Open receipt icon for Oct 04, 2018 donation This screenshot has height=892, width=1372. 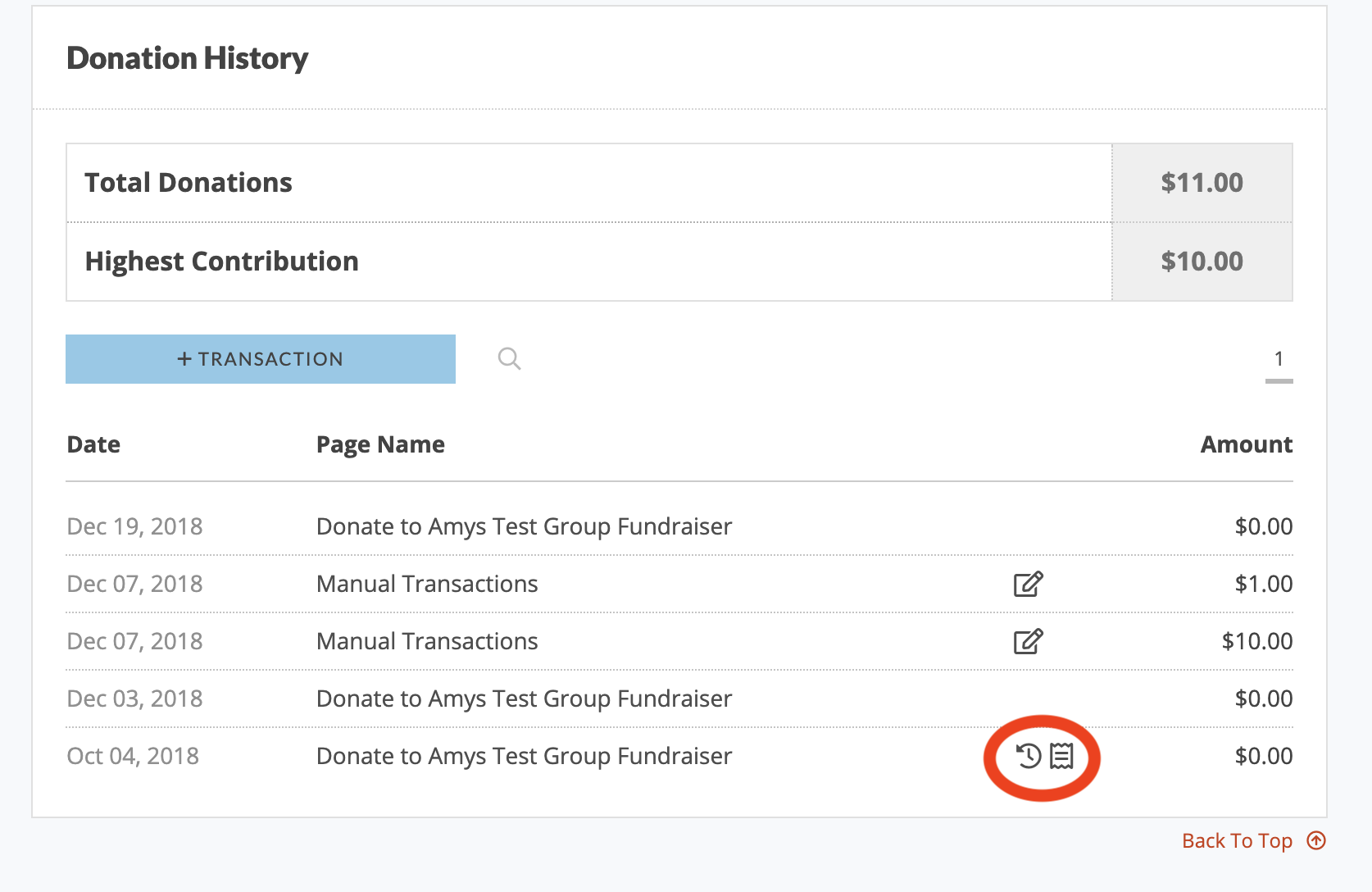1062,756
